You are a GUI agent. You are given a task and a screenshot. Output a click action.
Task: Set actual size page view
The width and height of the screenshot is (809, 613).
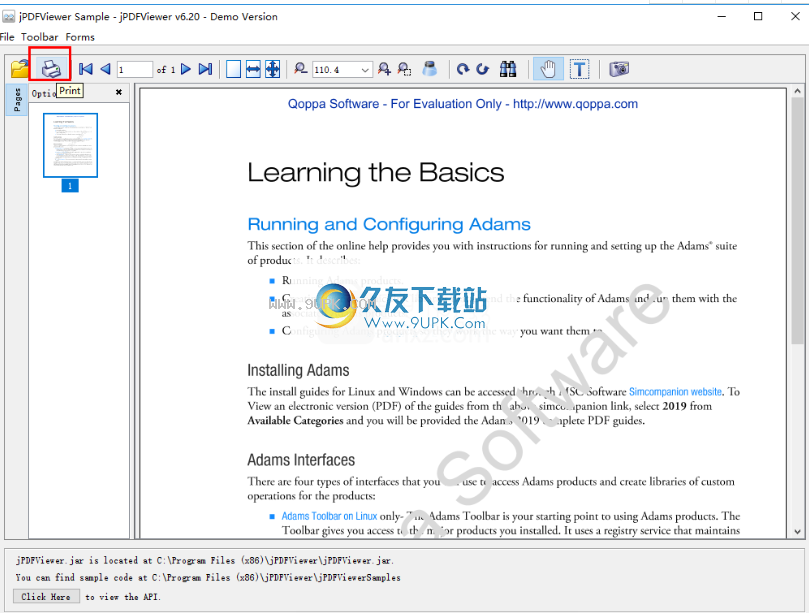click(x=233, y=69)
